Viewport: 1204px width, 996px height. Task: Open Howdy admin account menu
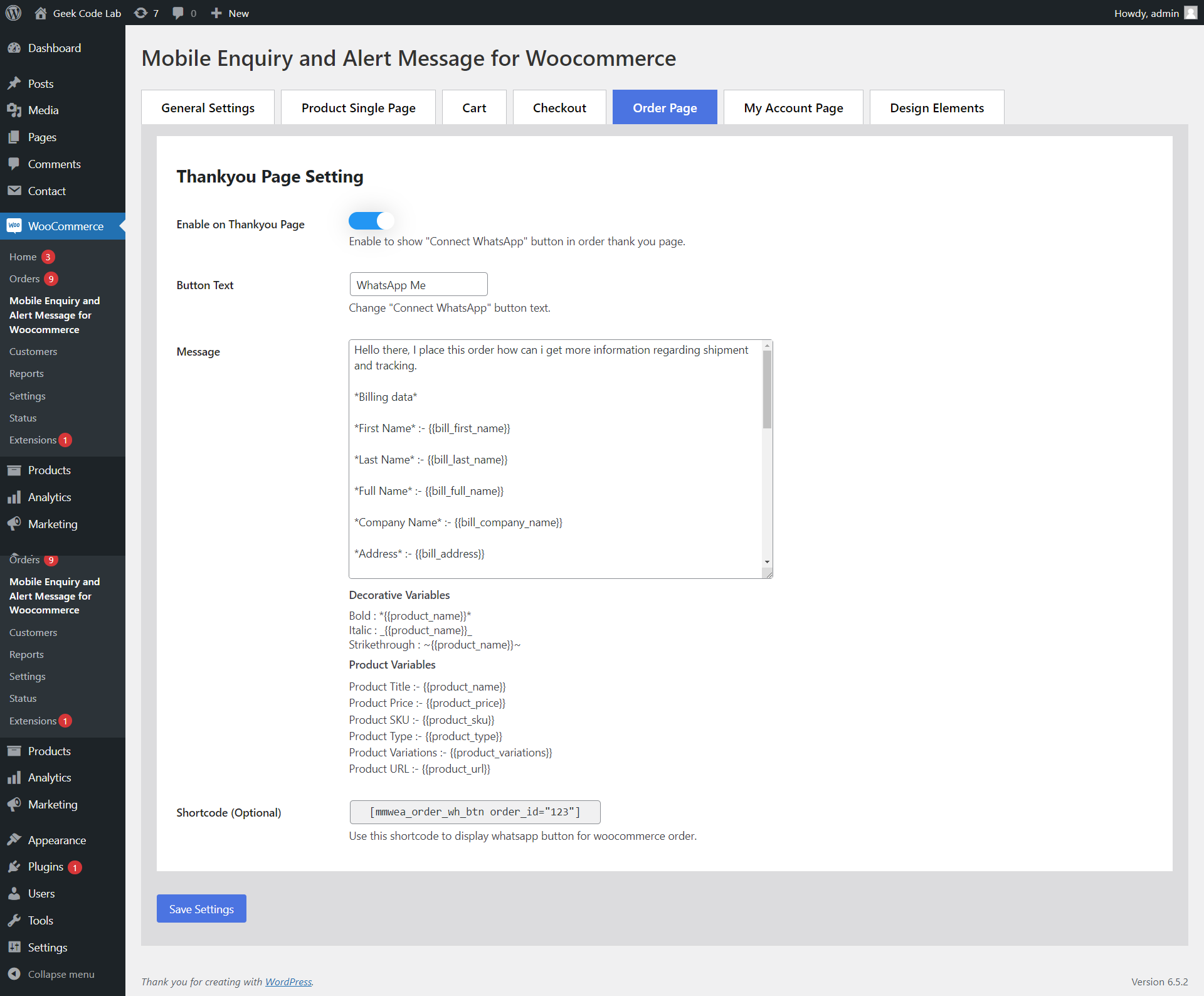1155,13
